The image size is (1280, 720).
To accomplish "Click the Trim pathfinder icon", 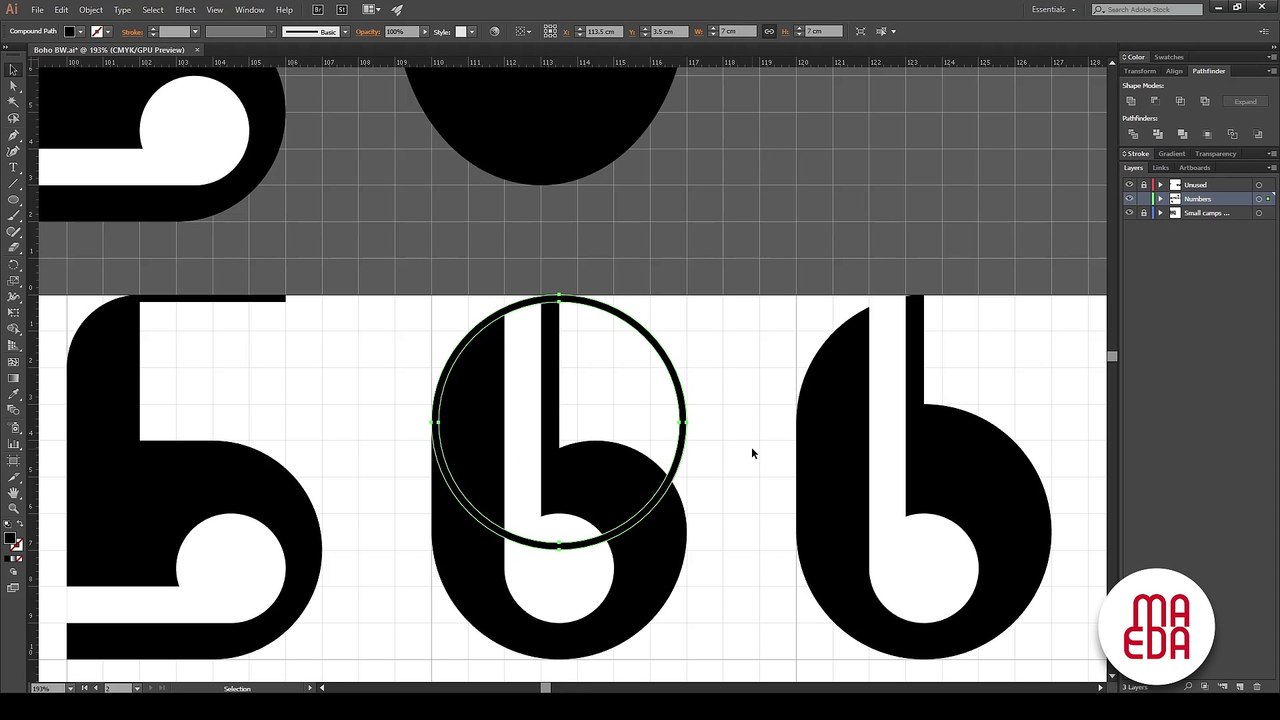I will tap(1158, 134).
